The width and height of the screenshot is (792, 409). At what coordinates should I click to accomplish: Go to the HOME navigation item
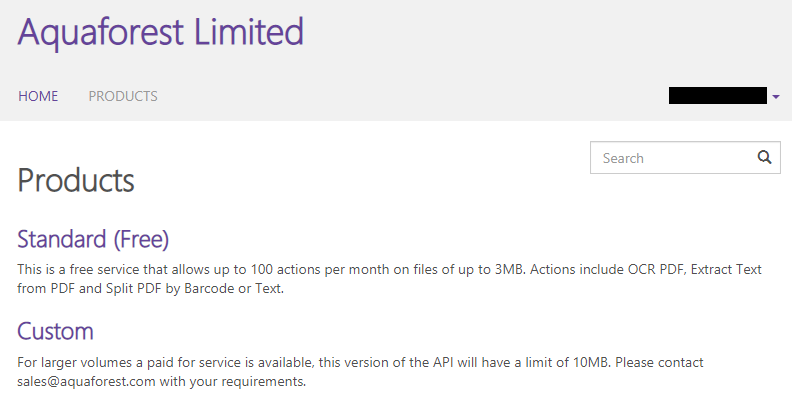click(38, 96)
